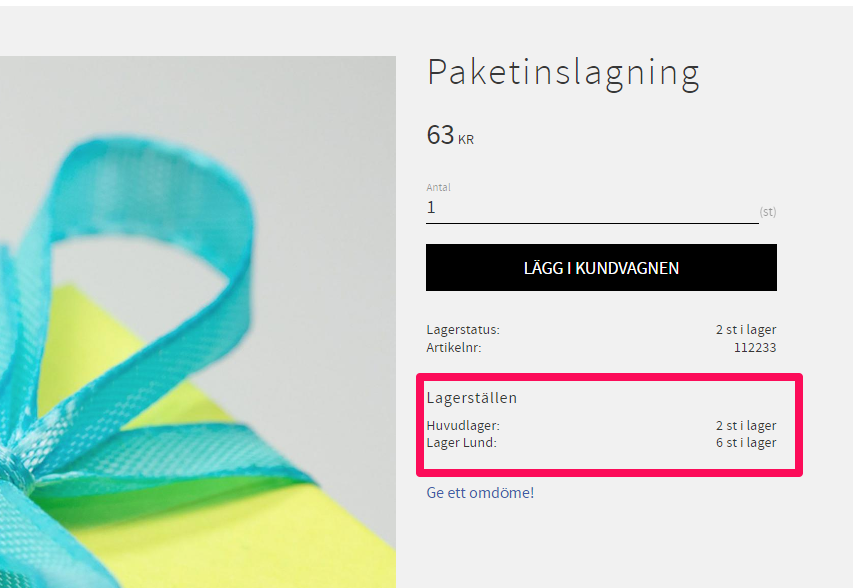Open the Ge ett omdöme! review link
Viewport: 853px width, 588px height.
pyautogui.click(x=480, y=493)
